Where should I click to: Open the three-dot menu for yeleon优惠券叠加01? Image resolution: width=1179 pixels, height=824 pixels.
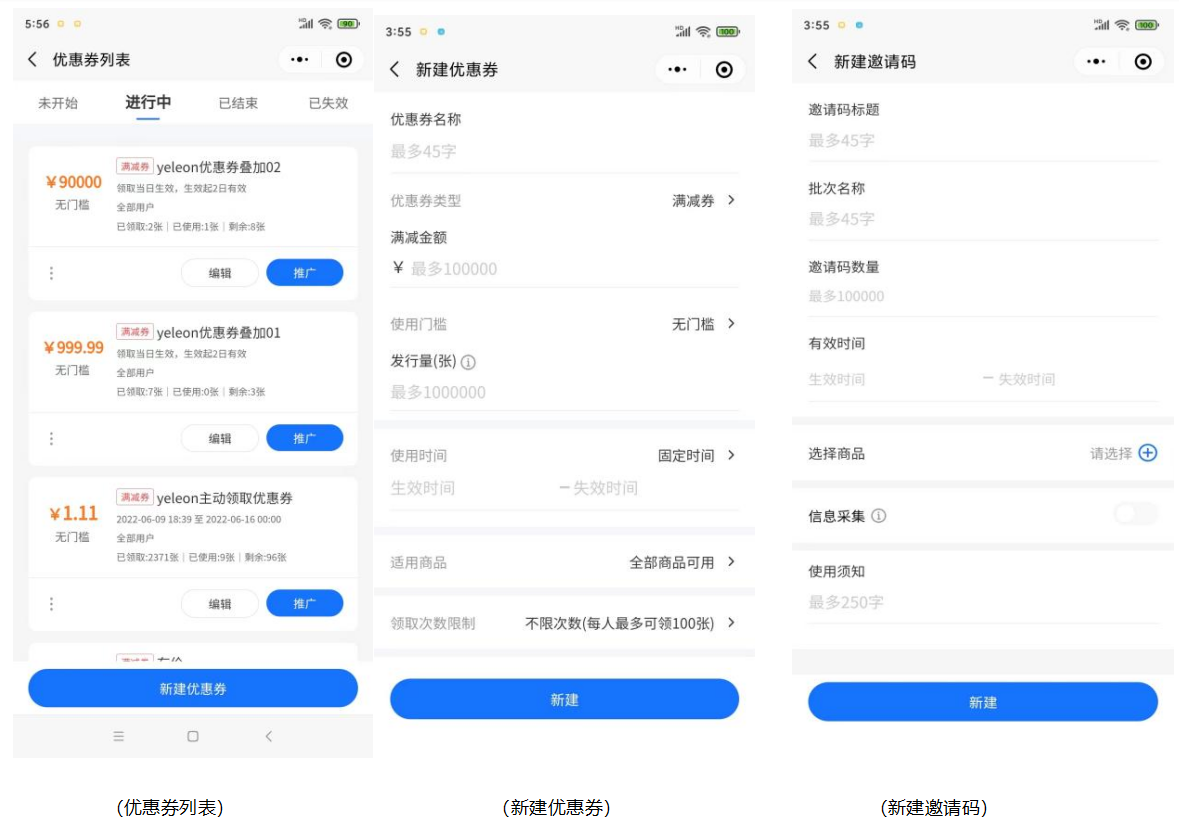[x=51, y=438]
